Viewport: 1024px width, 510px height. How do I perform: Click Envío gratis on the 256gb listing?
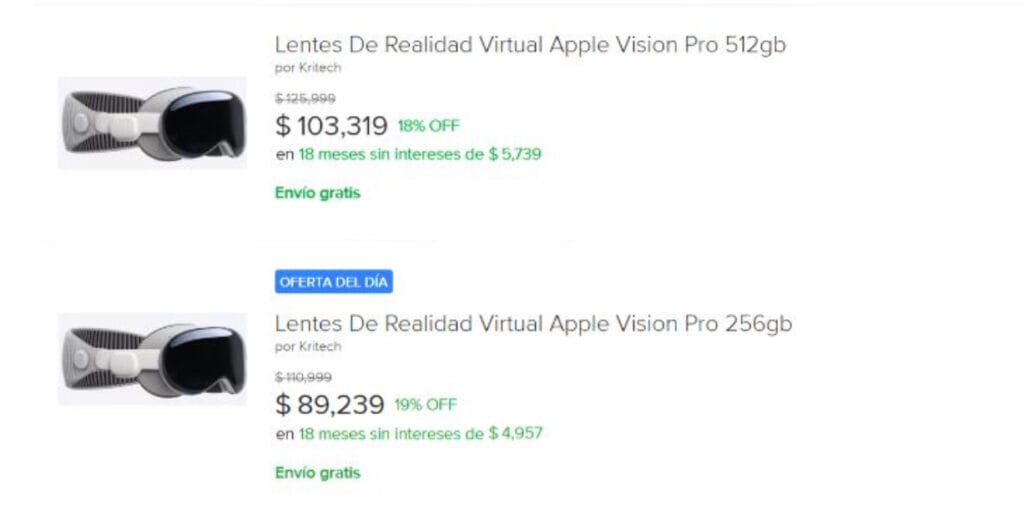[317, 473]
